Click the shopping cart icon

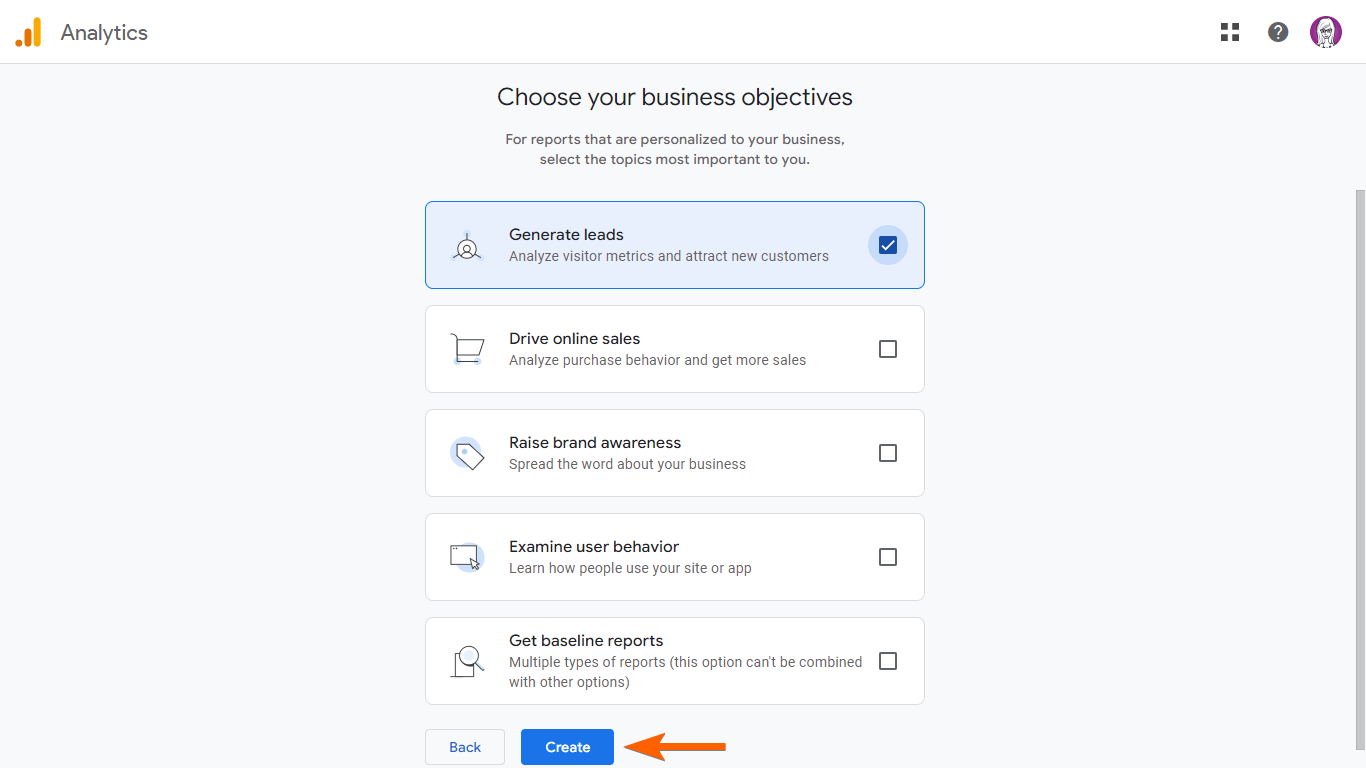pyautogui.click(x=466, y=349)
